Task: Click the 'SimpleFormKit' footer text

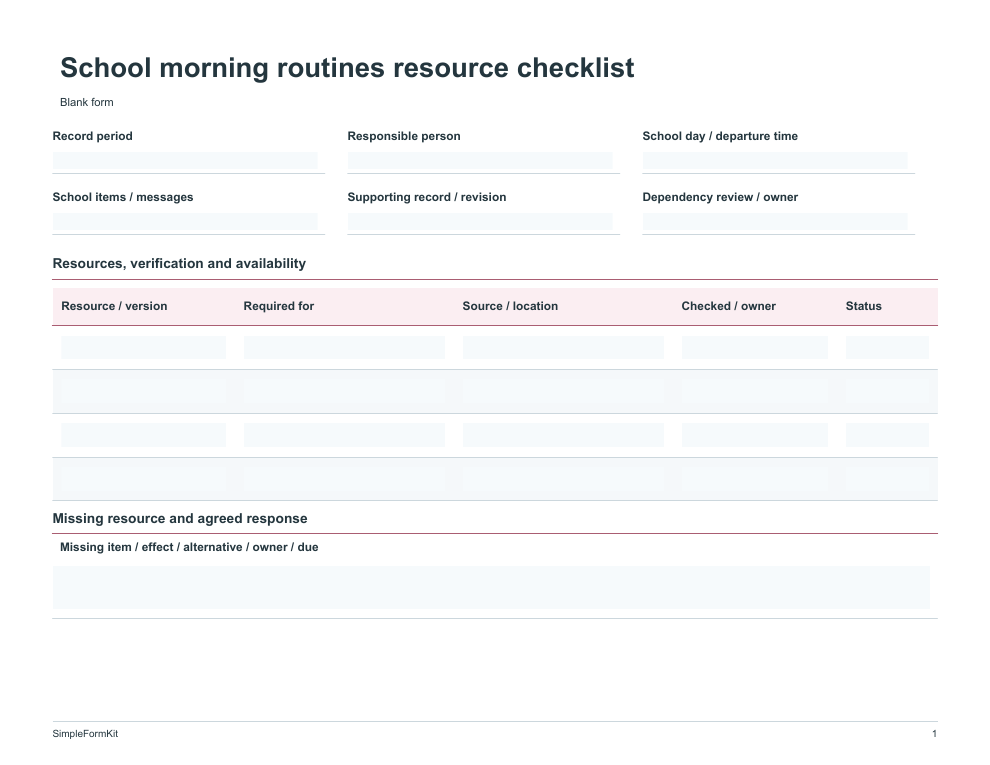Action: click(x=85, y=733)
